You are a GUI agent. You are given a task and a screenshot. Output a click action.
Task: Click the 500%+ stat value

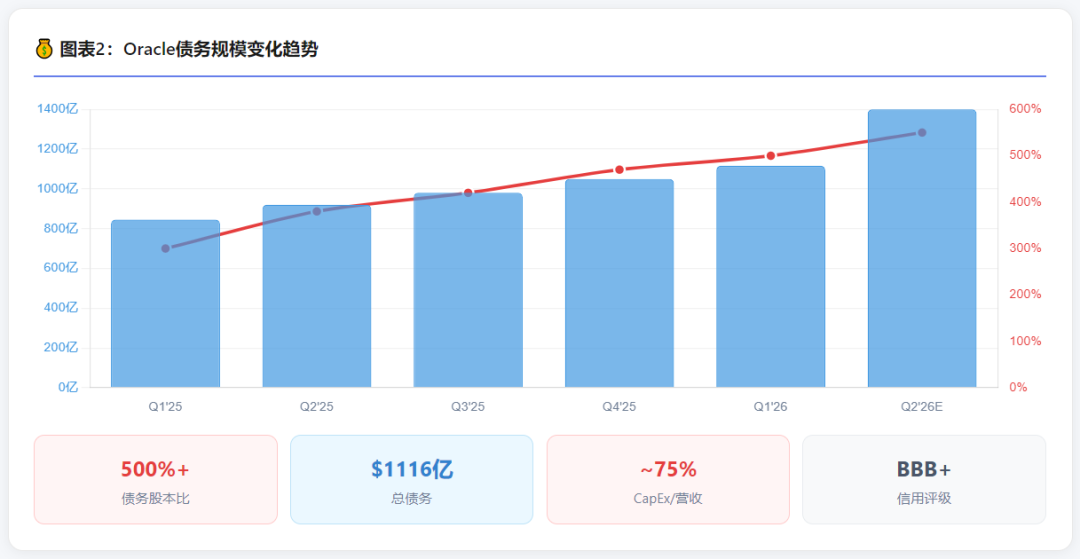155,470
